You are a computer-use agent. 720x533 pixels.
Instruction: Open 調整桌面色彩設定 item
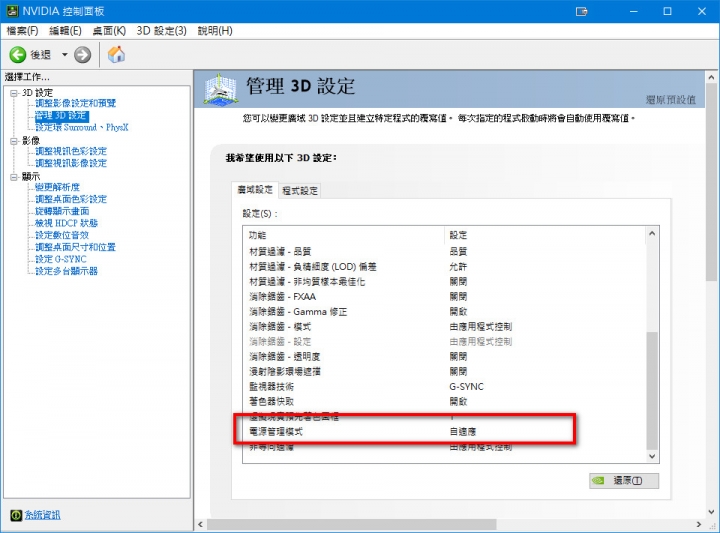point(71,199)
